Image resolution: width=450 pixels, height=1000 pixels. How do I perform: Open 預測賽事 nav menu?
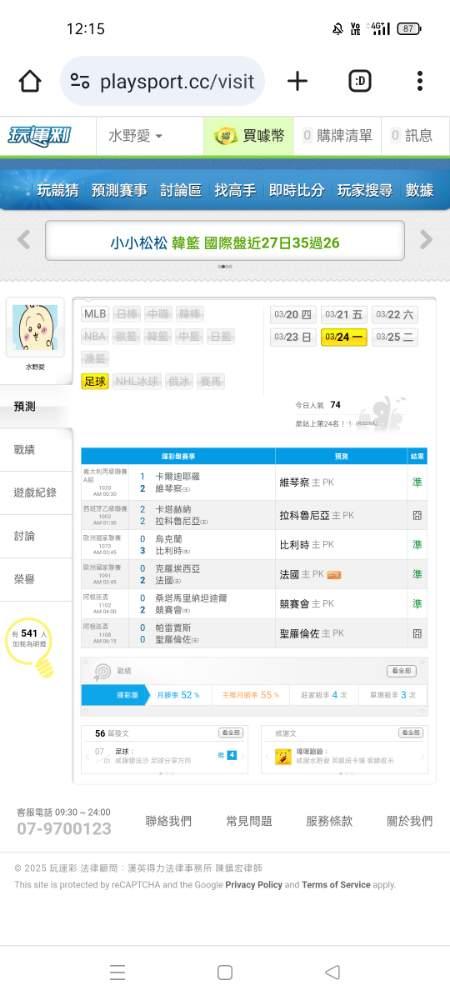119,190
